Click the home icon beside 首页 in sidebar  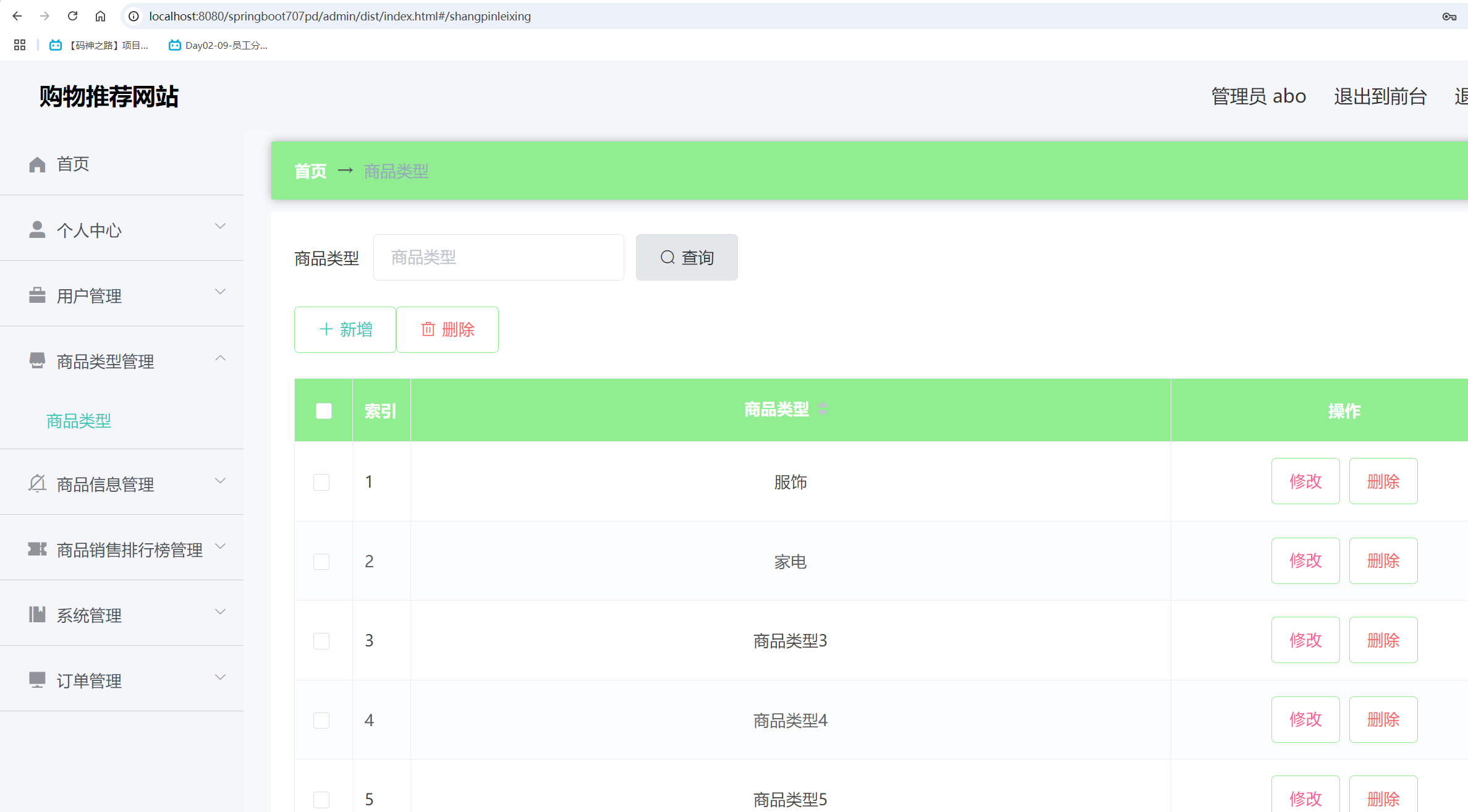[37, 164]
